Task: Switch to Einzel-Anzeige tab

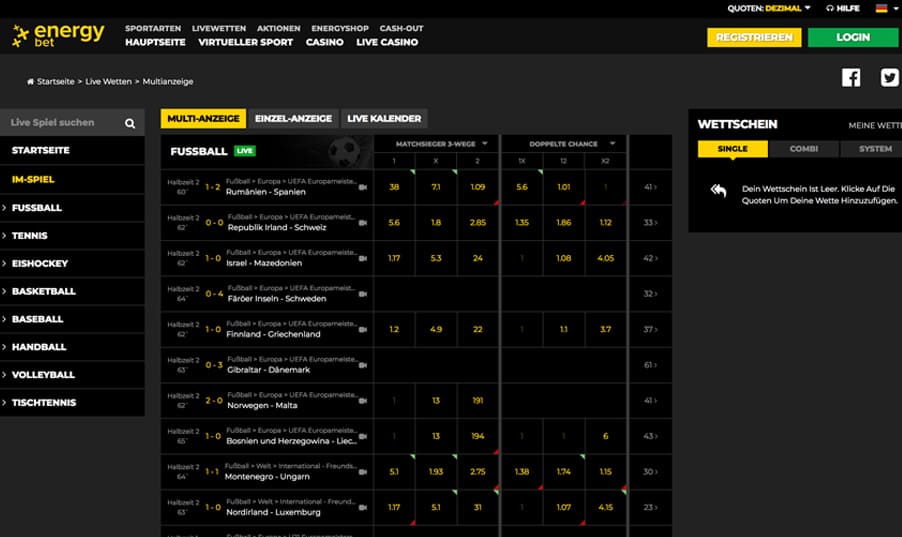Action: (293, 119)
